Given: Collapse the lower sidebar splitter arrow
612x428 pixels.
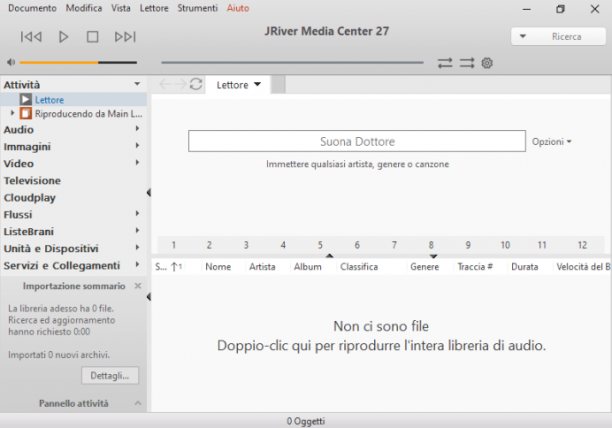Looking at the screenshot, I should 149,297.
